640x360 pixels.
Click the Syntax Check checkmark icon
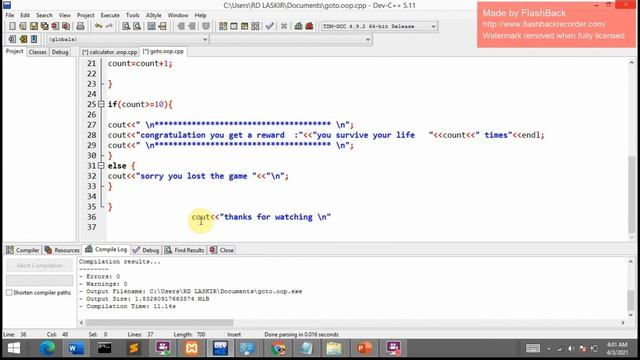click(270, 26)
